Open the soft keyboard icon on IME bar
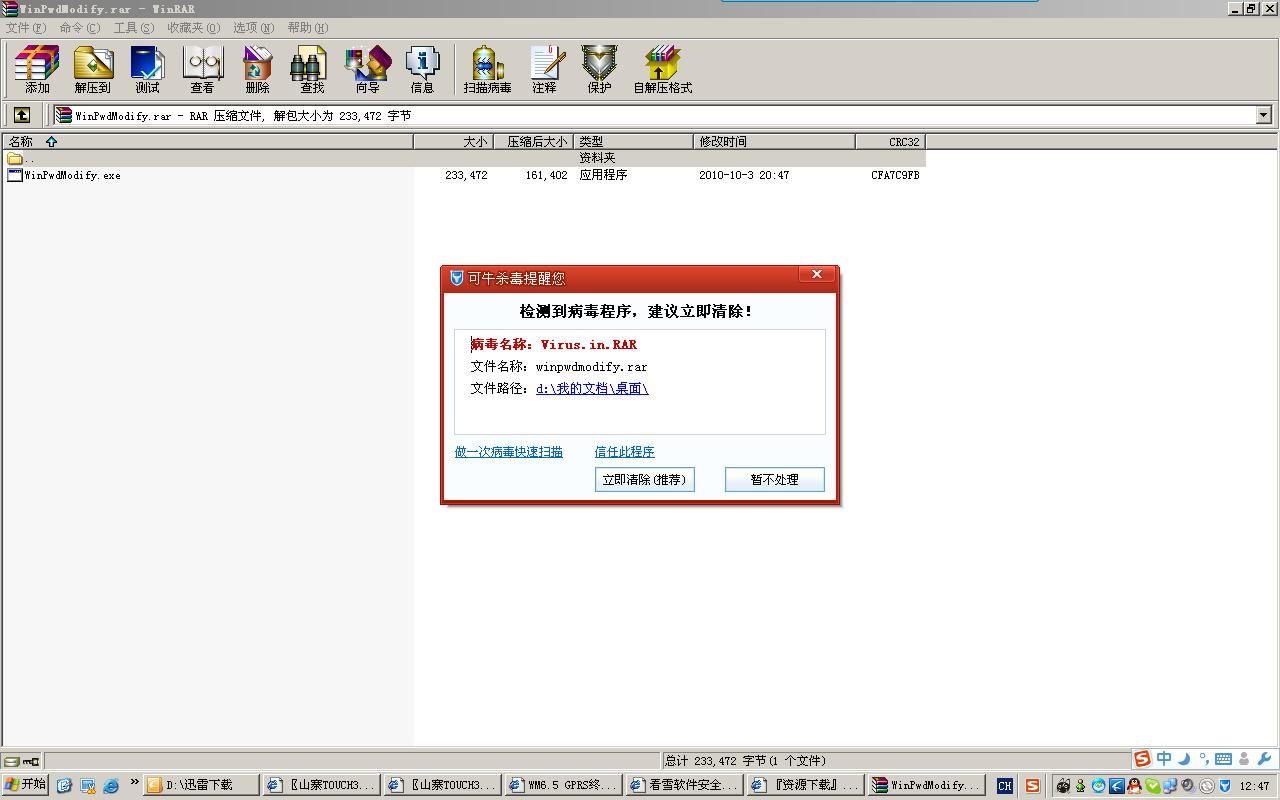 (x=1223, y=759)
